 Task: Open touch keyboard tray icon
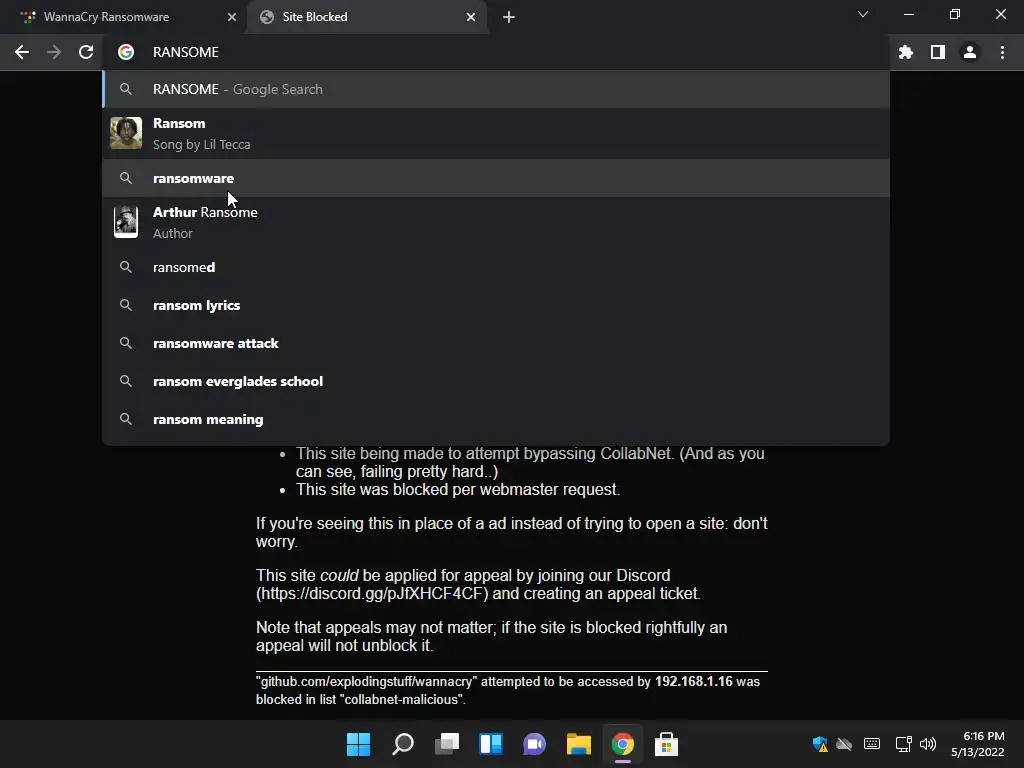point(872,744)
